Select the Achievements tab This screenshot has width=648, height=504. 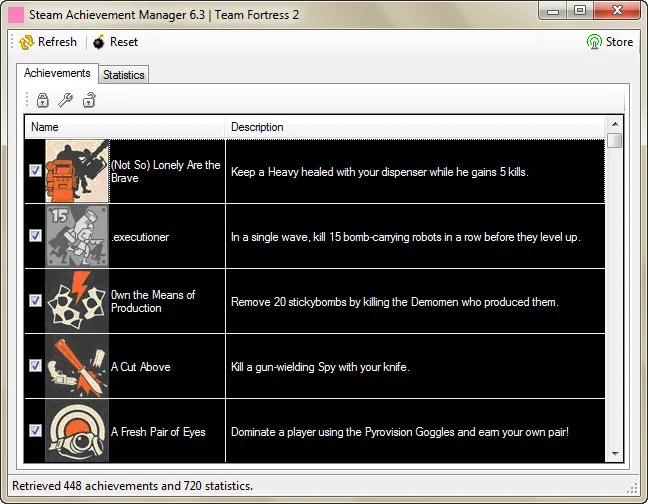57,73
